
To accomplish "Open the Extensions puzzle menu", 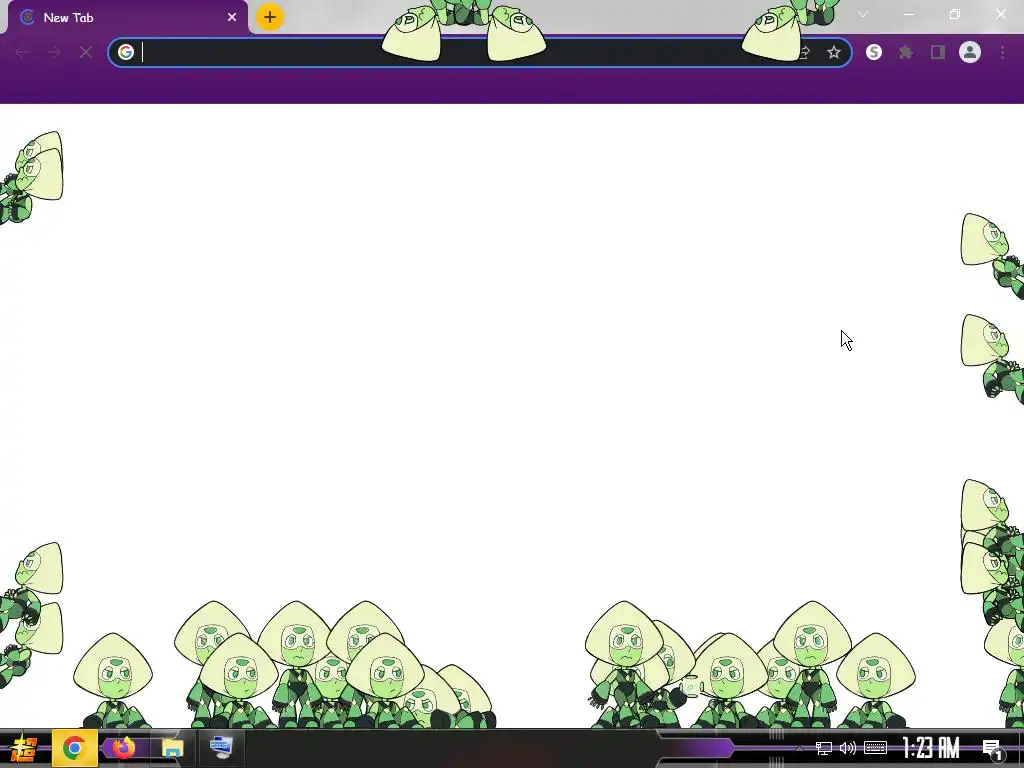I will coord(906,52).
